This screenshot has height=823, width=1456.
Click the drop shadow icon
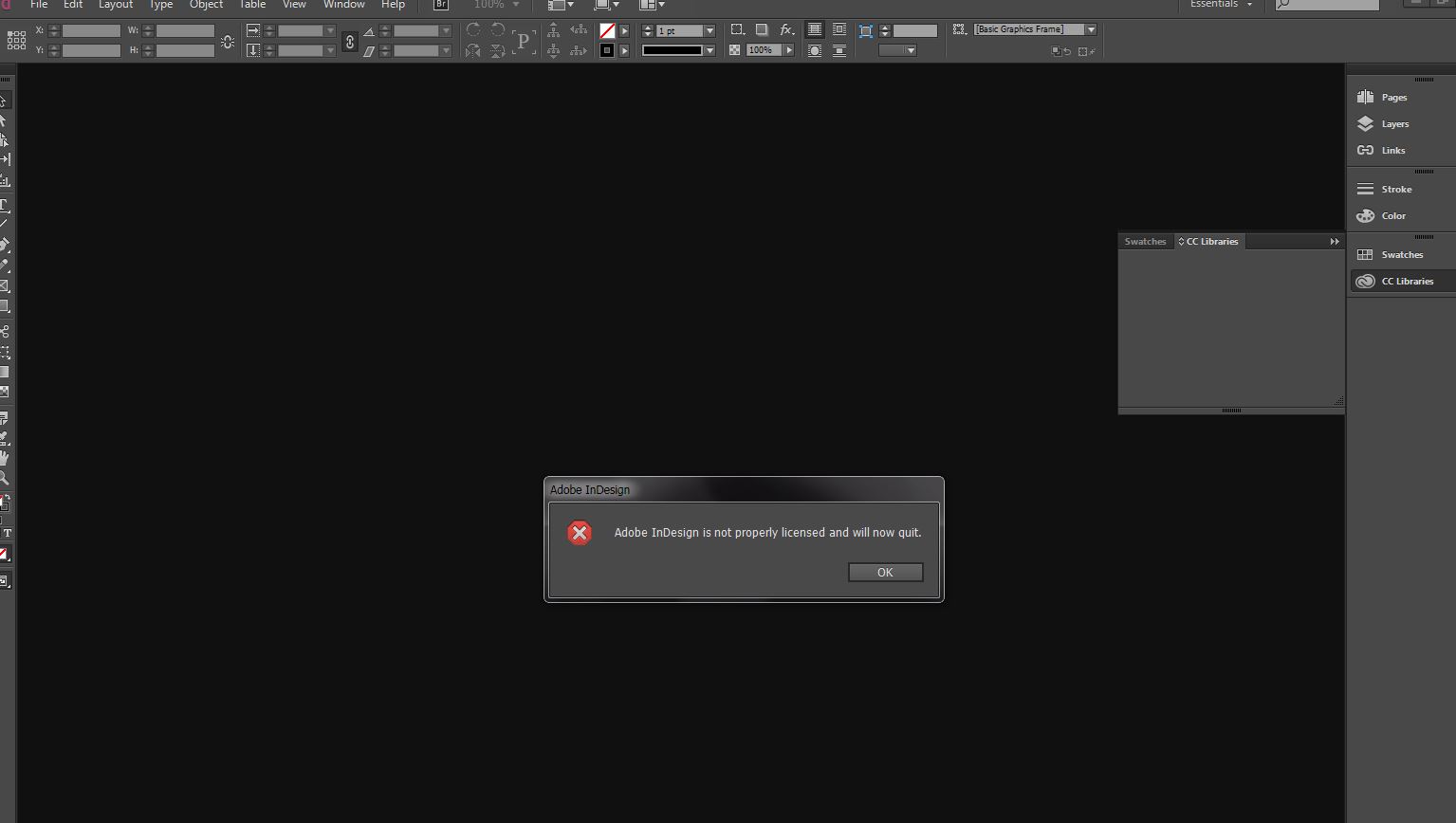point(762,30)
